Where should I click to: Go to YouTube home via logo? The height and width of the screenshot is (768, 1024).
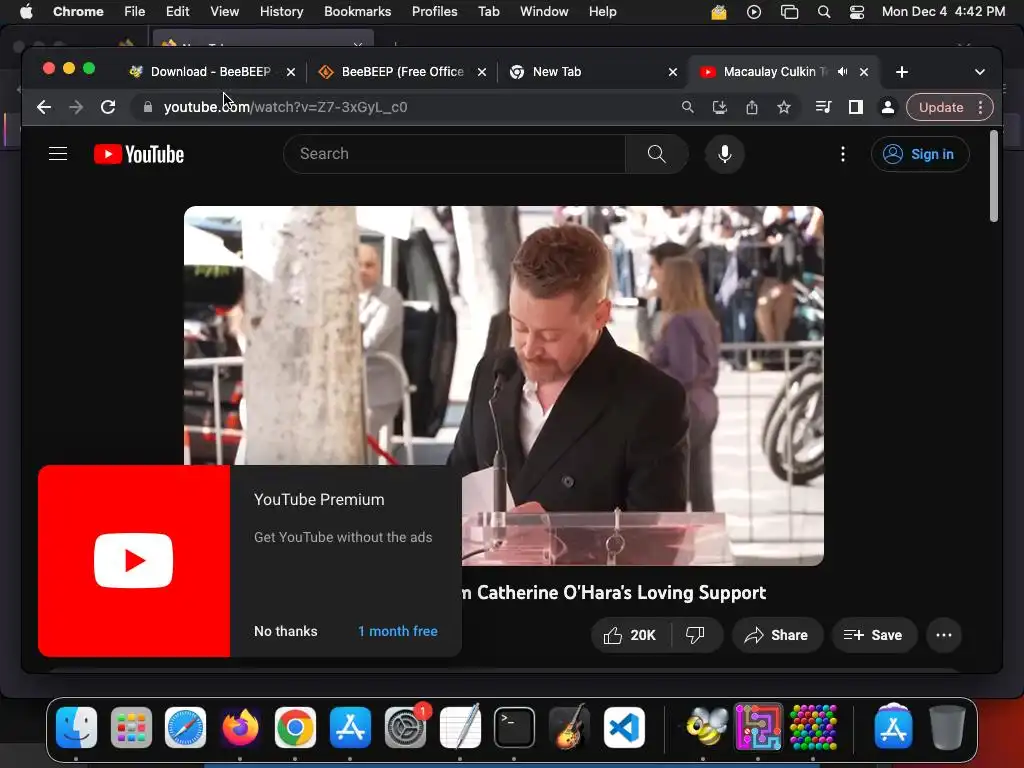139,154
